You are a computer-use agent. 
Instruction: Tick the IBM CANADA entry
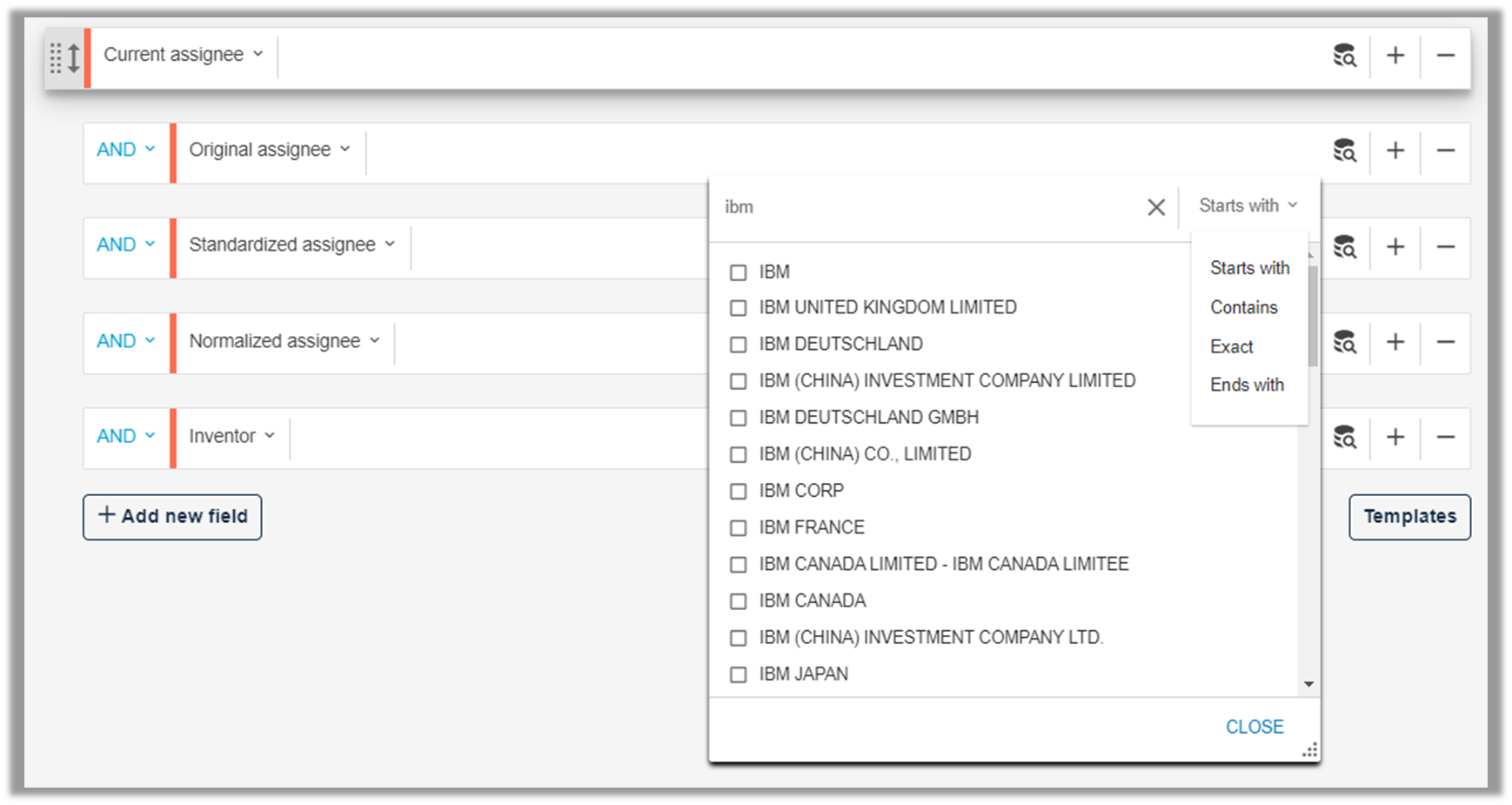tap(739, 601)
